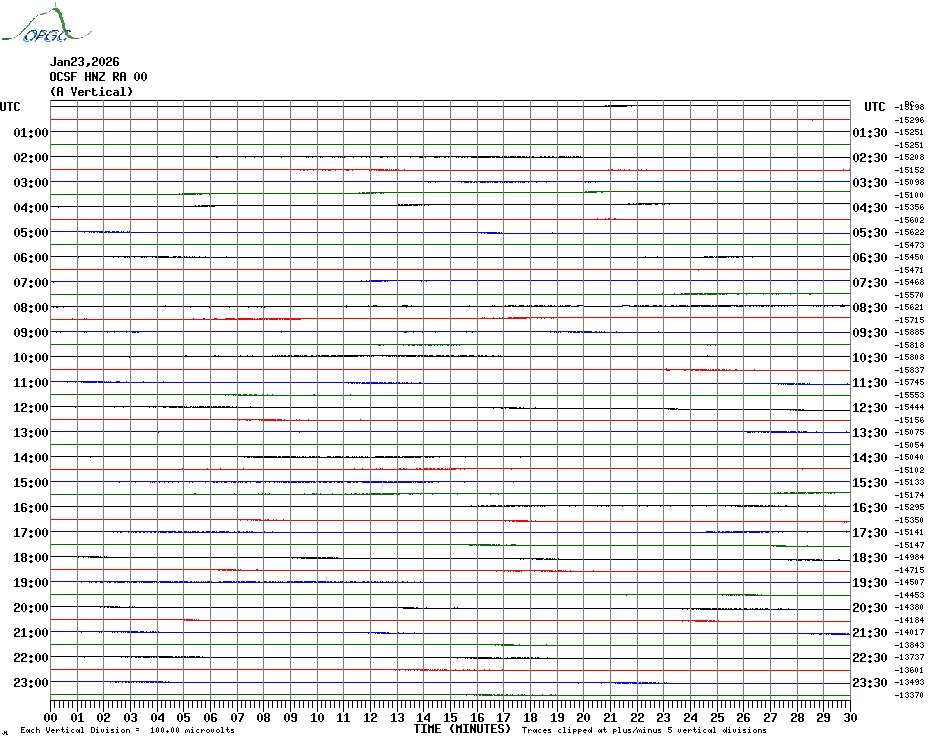Image resolution: width=930 pixels, height=744 pixels.
Task: Click minute 27 on time axis
Action: click(x=770, y=718)
